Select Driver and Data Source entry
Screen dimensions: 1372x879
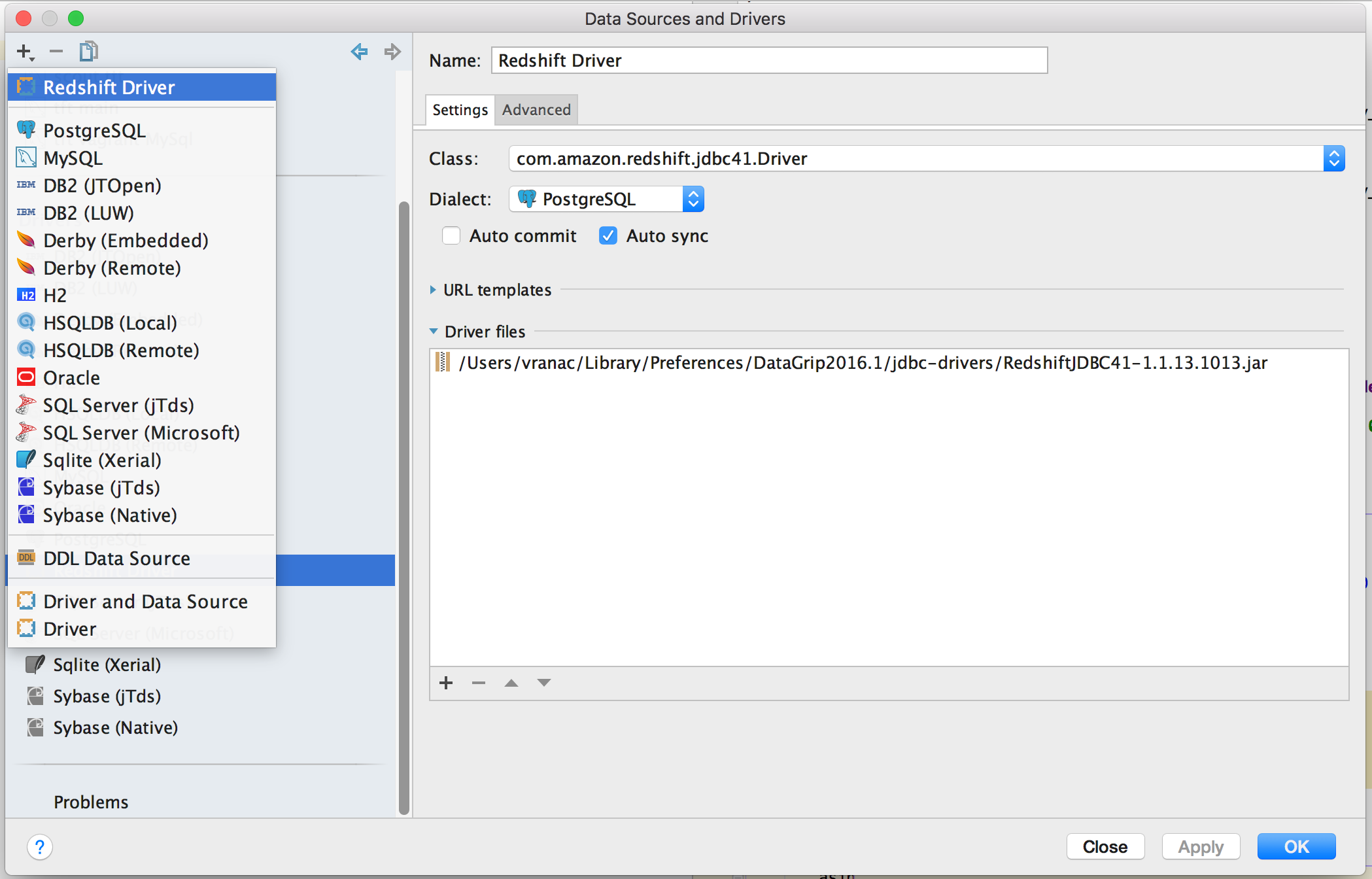click(x=142, y=602)
